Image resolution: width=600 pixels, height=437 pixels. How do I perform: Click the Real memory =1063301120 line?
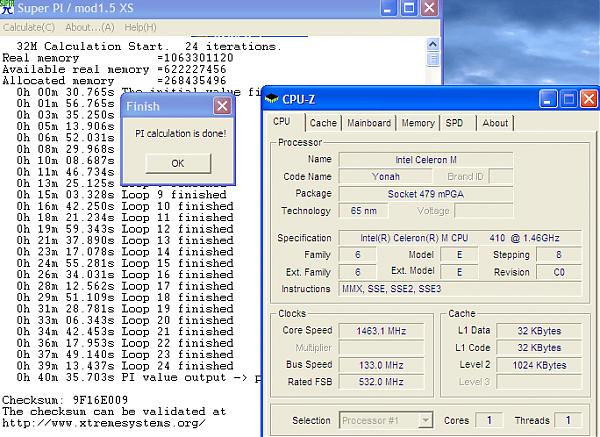(x=117, y=58)
